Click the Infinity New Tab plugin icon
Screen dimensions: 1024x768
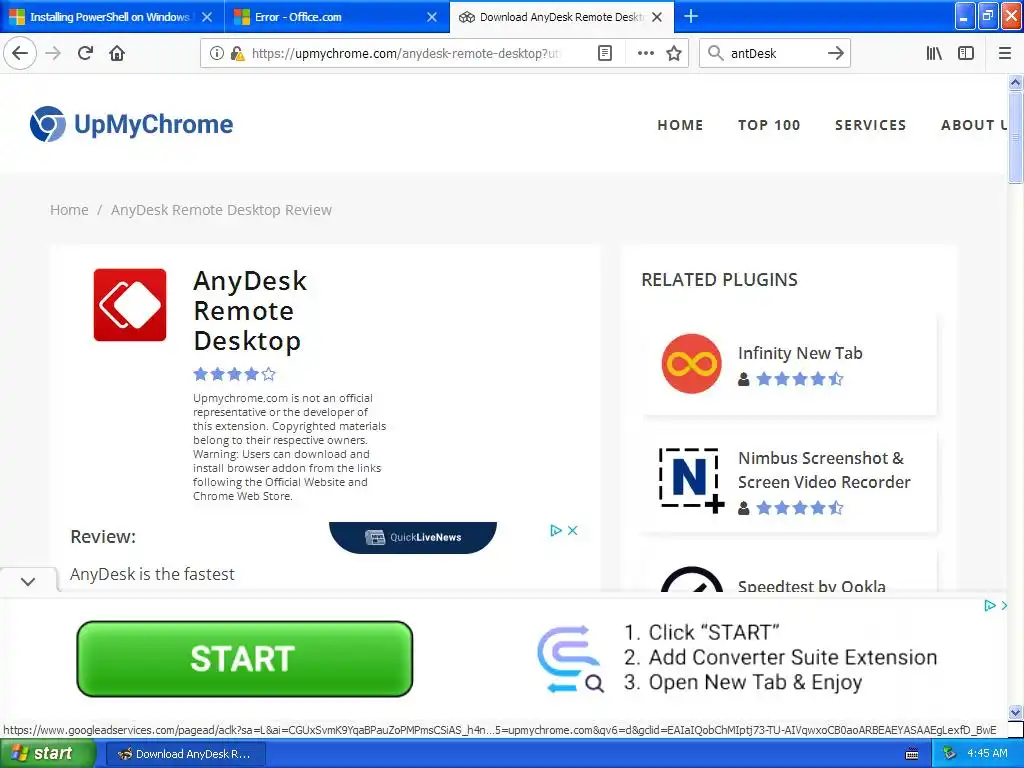[x=691, y=363]
